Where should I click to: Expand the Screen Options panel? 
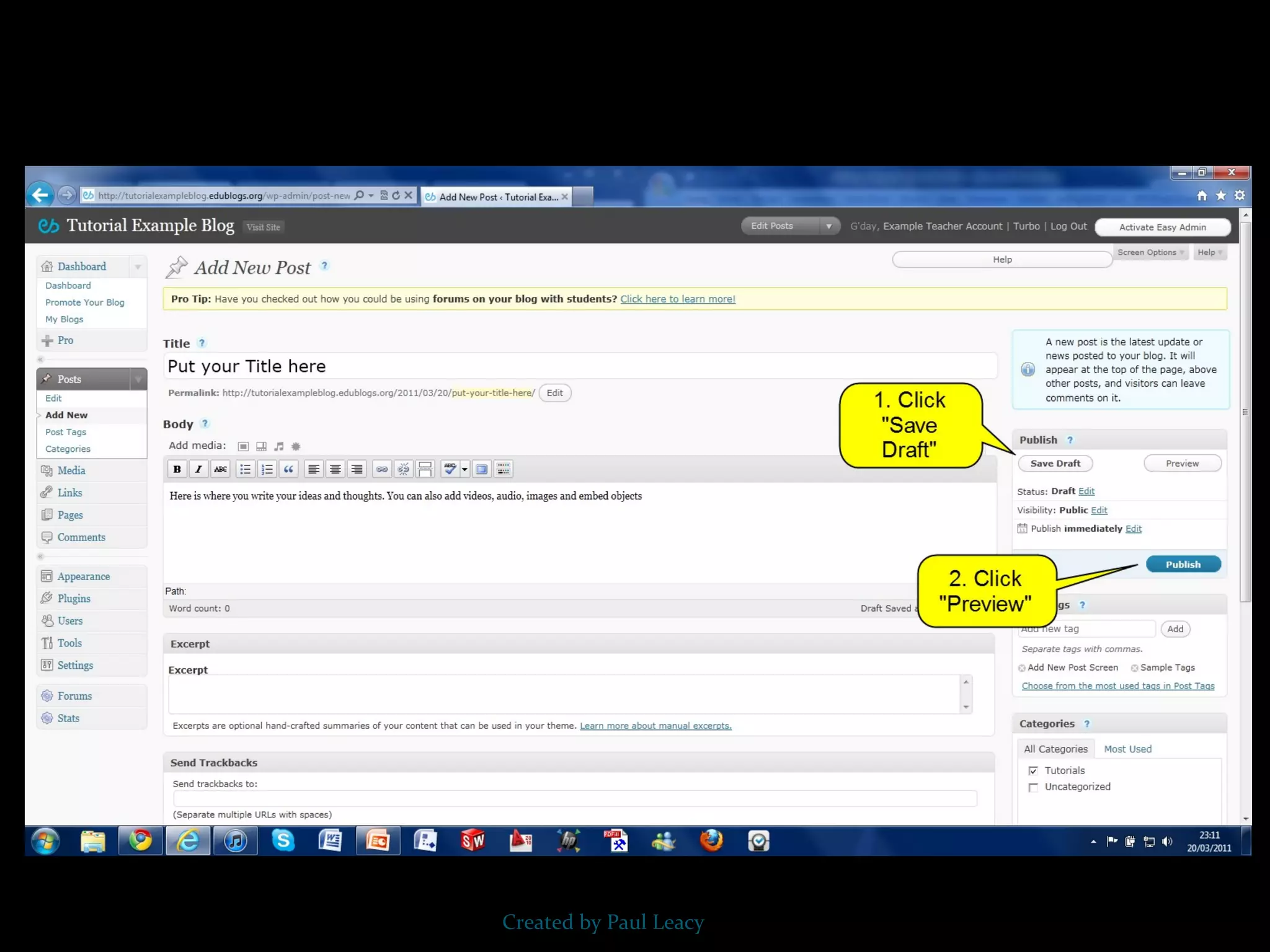1150,252
